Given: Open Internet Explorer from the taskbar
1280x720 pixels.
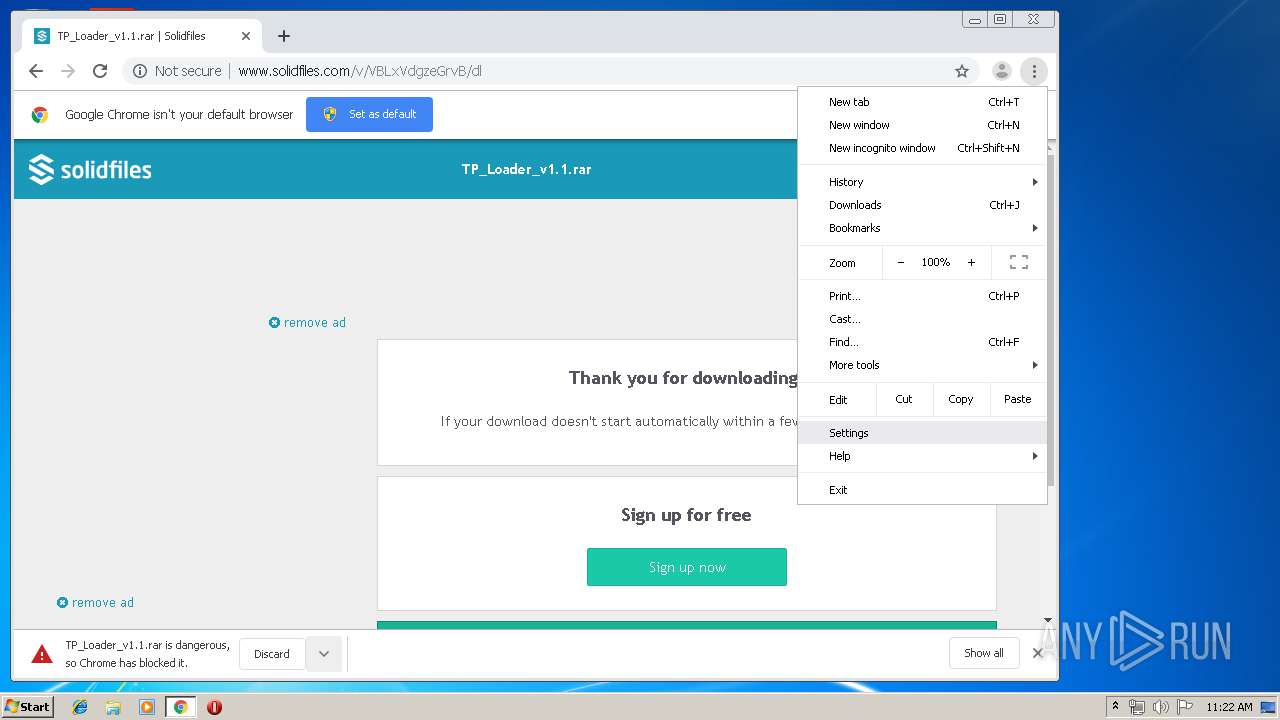Looking at the screenshot, I should (x=80, y=707).
